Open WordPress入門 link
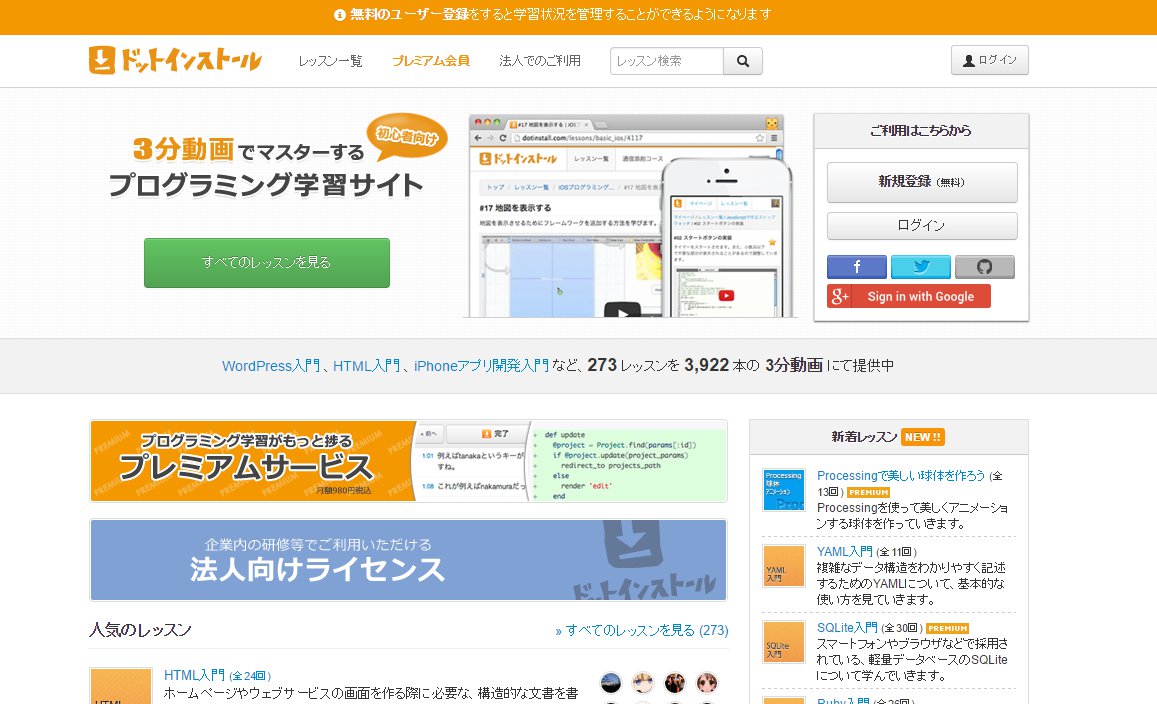1157x704 pixels. (x=271, y=366)
